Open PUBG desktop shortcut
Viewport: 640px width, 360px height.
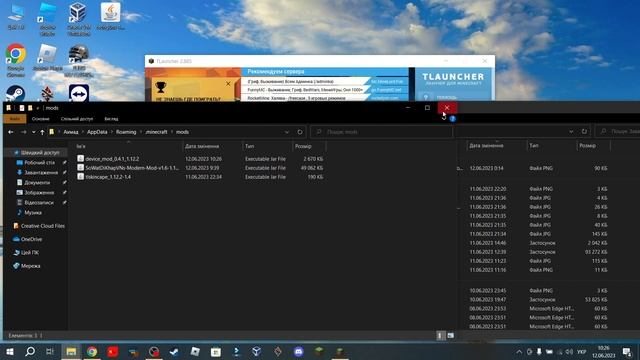coord(79,60)
